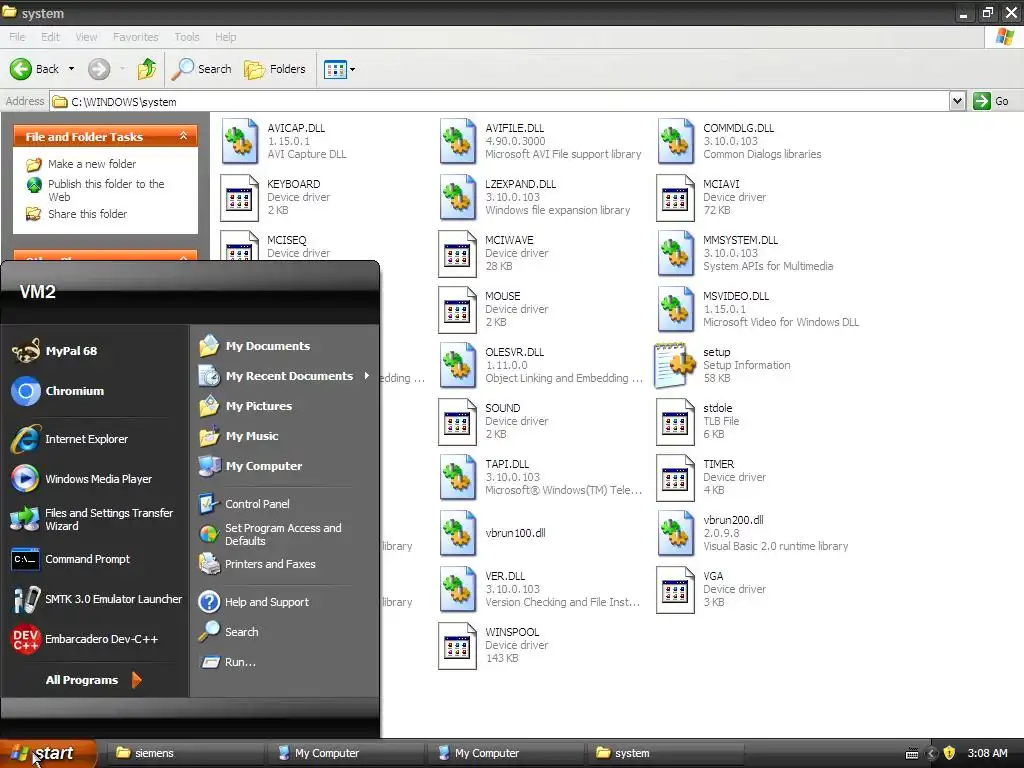The height and width of the screenshot is (768, 1024).
Task: Select the MCIAVI device driver icon
Action: (675, 197)
